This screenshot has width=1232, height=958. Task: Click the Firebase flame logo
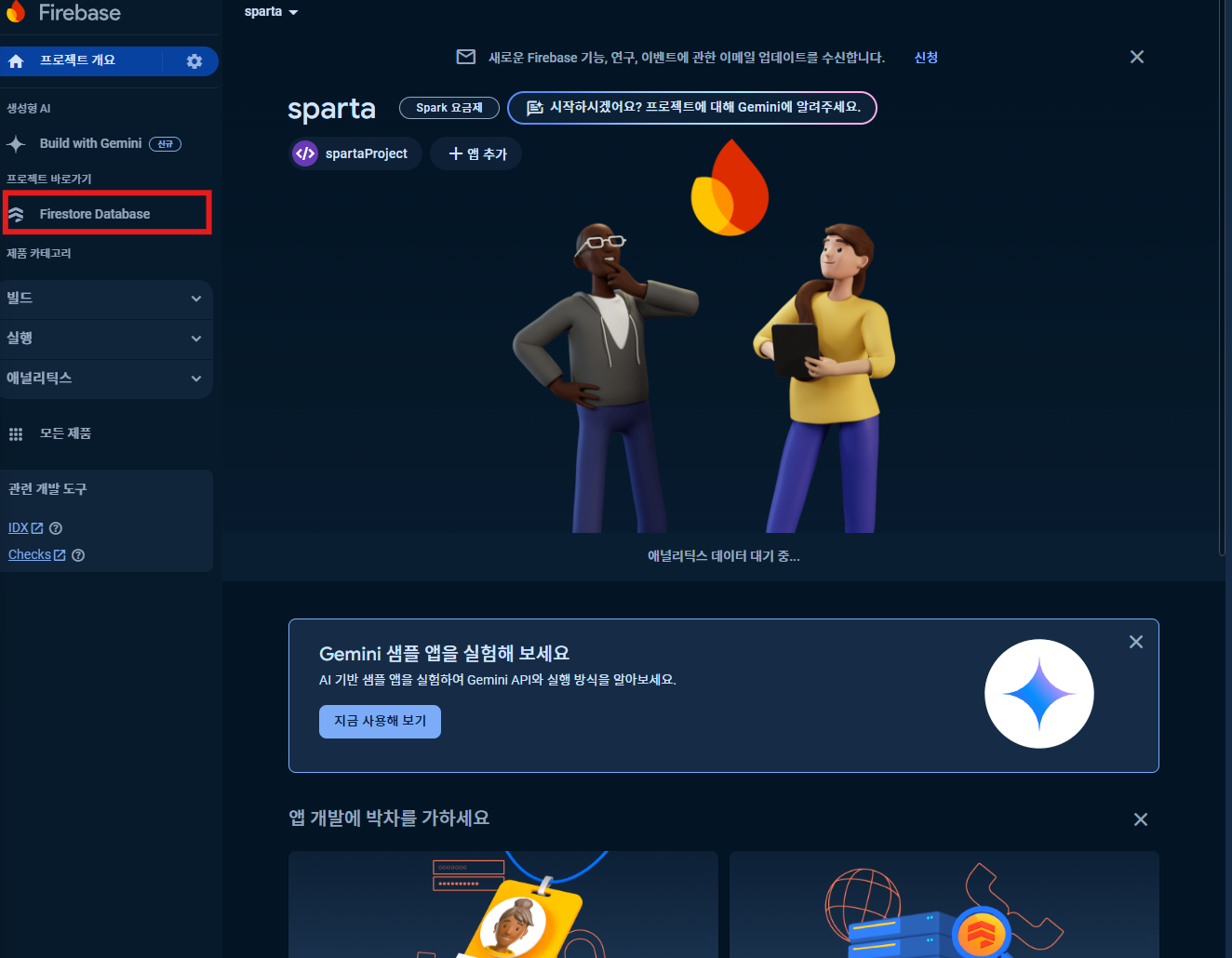(16, 11)
